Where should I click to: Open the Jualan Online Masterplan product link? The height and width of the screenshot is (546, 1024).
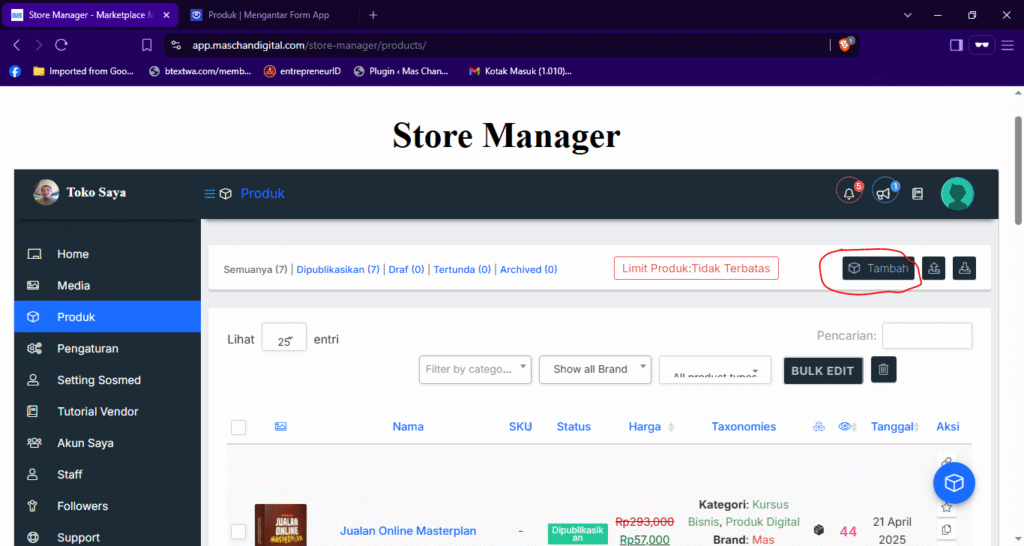click(x=408, y=531)
